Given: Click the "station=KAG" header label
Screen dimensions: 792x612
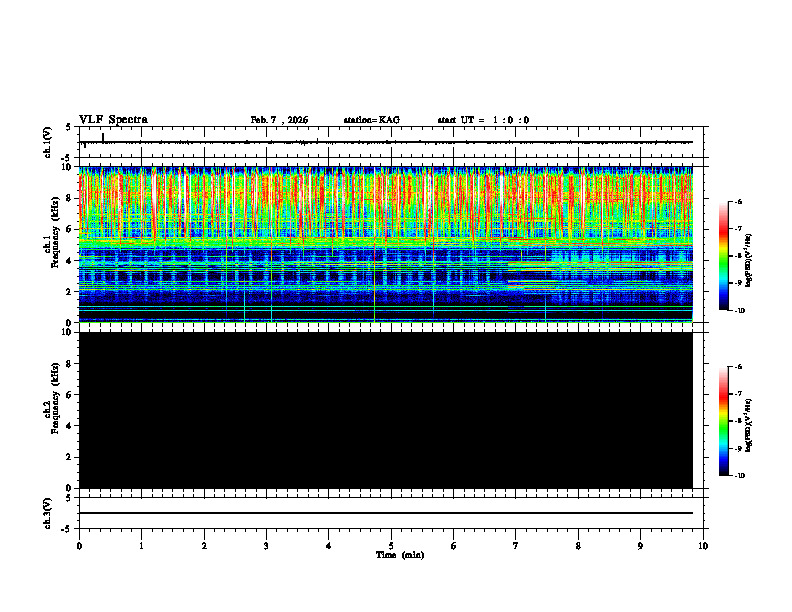Looking at the screenshot, I should click(x=371, y=120).
